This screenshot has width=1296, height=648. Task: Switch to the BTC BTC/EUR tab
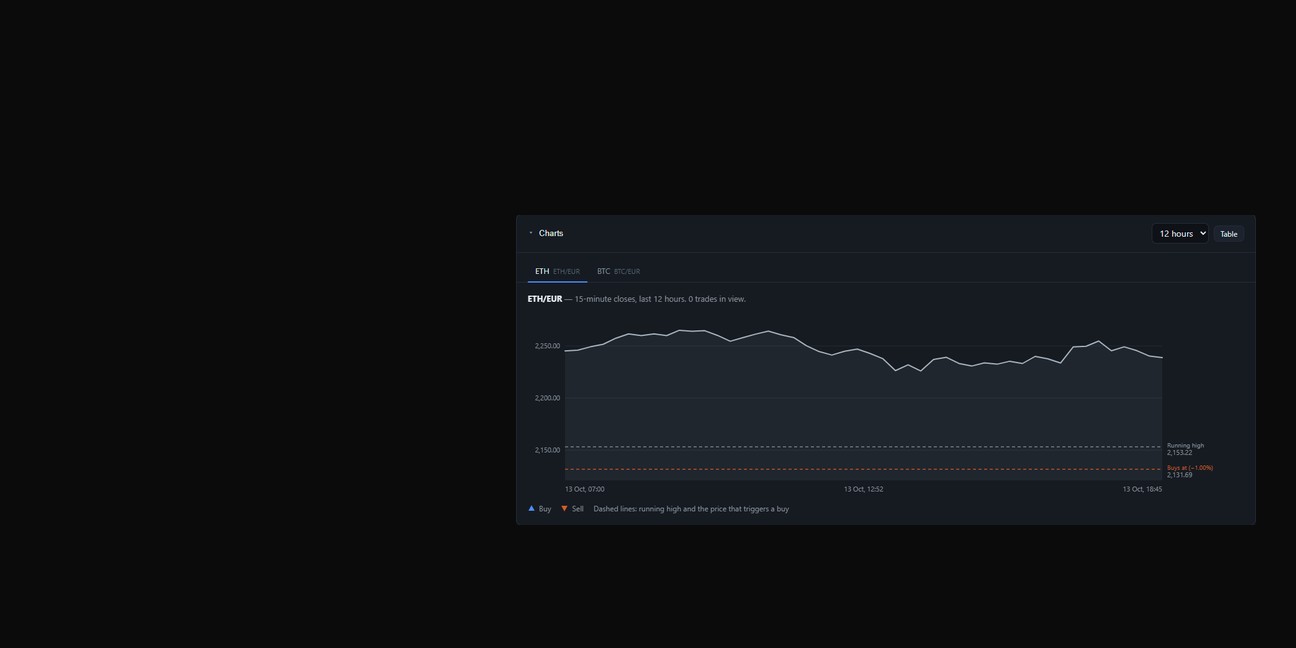pyautogui.click(x=618, y=271)
